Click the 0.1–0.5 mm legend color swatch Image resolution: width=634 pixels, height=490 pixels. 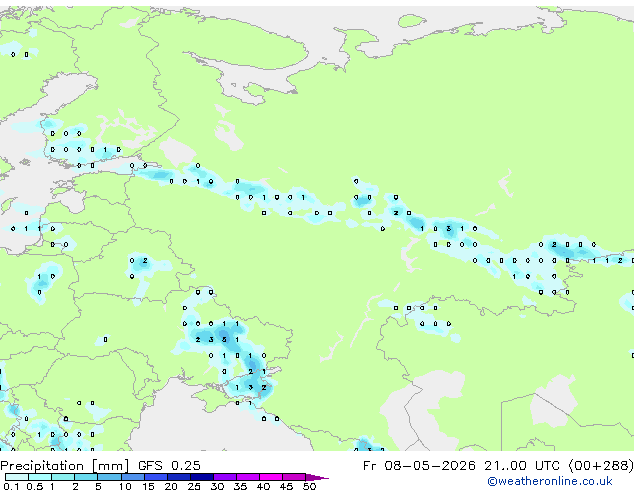click(x=17, y=477)
